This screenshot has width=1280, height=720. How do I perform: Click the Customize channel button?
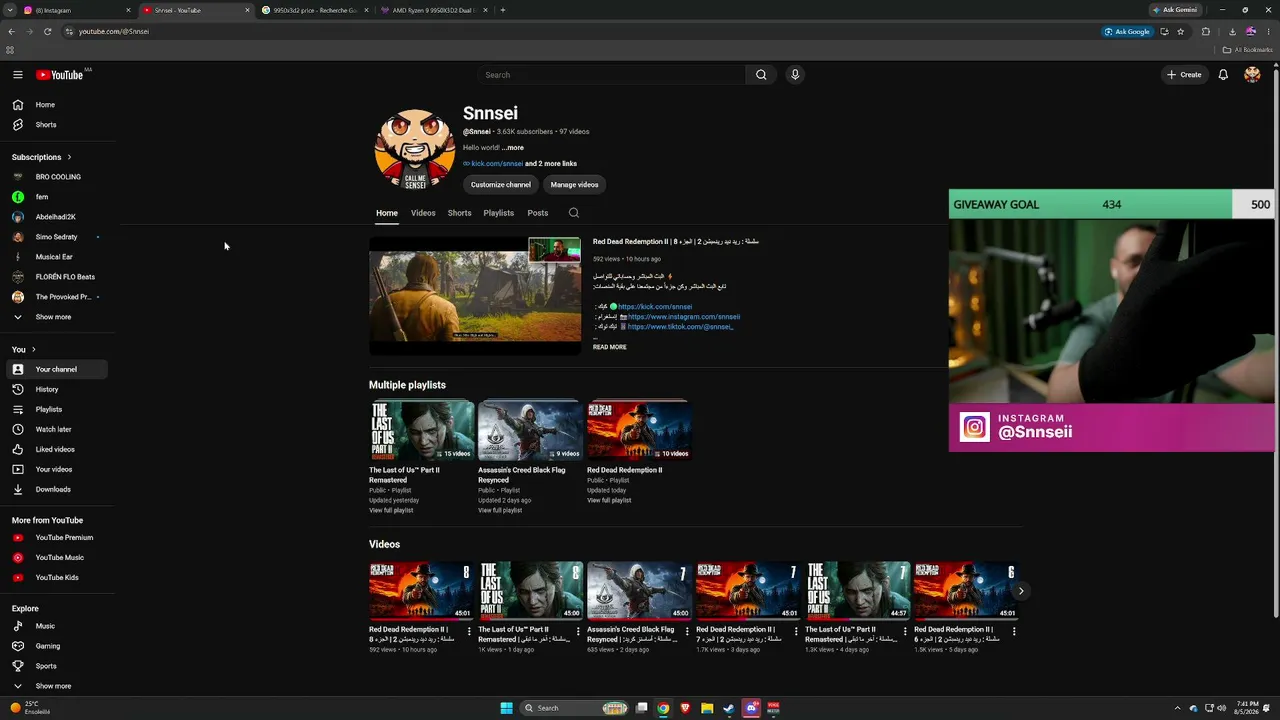501,185
